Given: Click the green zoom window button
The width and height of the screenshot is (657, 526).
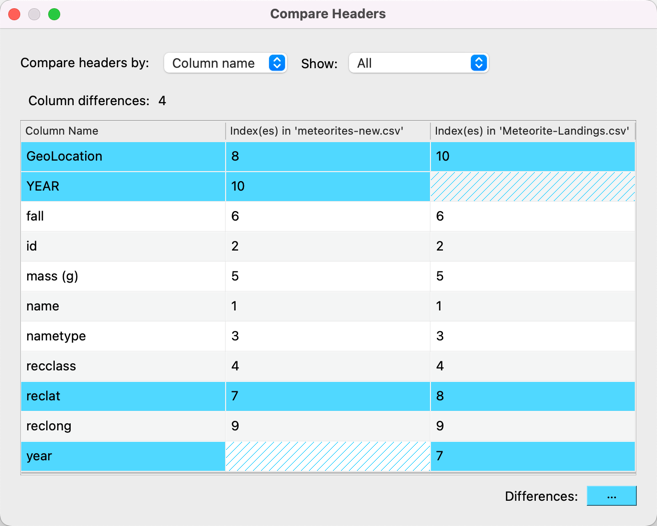Looking at the screenshot, I should click(54, 14).
